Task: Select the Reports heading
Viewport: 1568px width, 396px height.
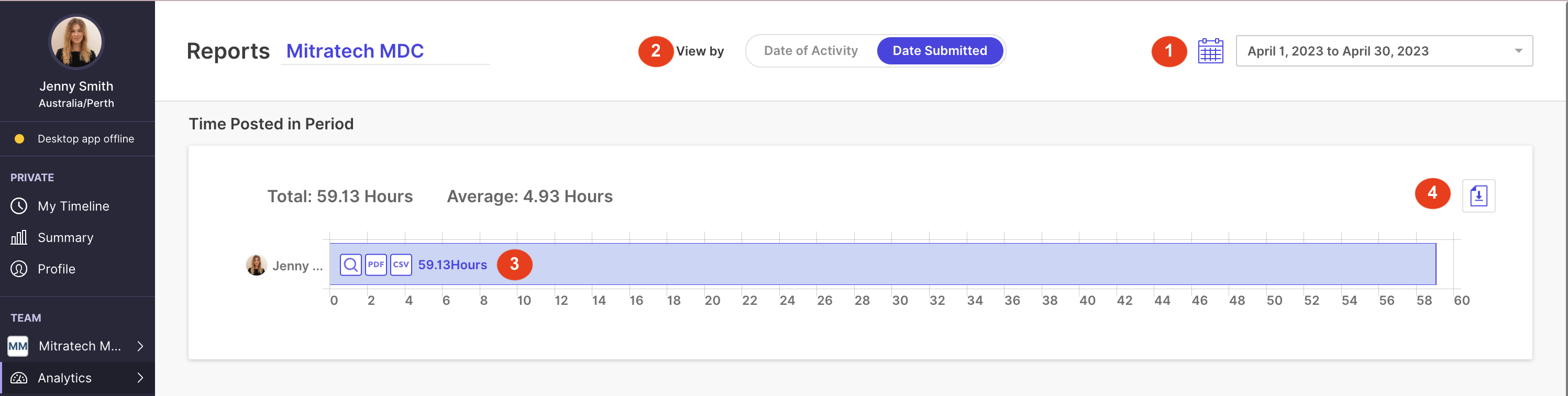Action: [x=228, y=51]
